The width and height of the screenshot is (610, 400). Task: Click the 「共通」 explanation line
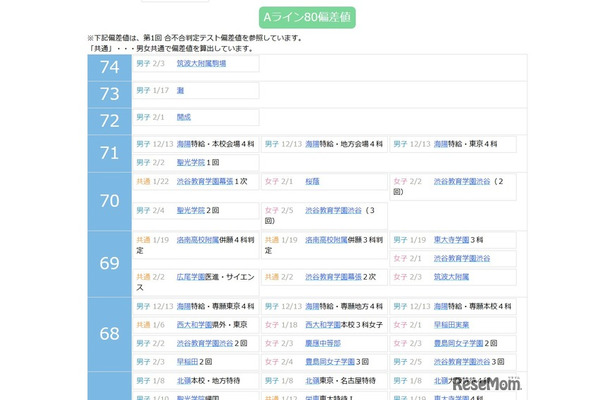[171, 49]
